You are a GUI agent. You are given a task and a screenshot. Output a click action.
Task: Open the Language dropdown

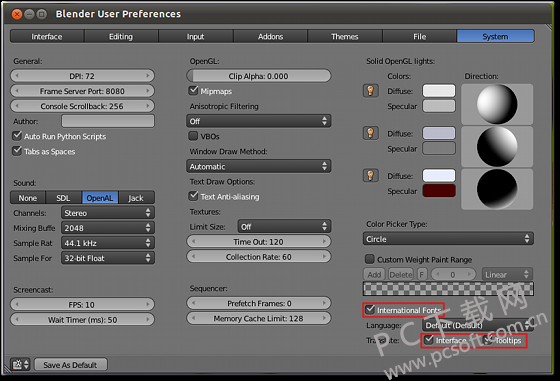tap(478, 325)
